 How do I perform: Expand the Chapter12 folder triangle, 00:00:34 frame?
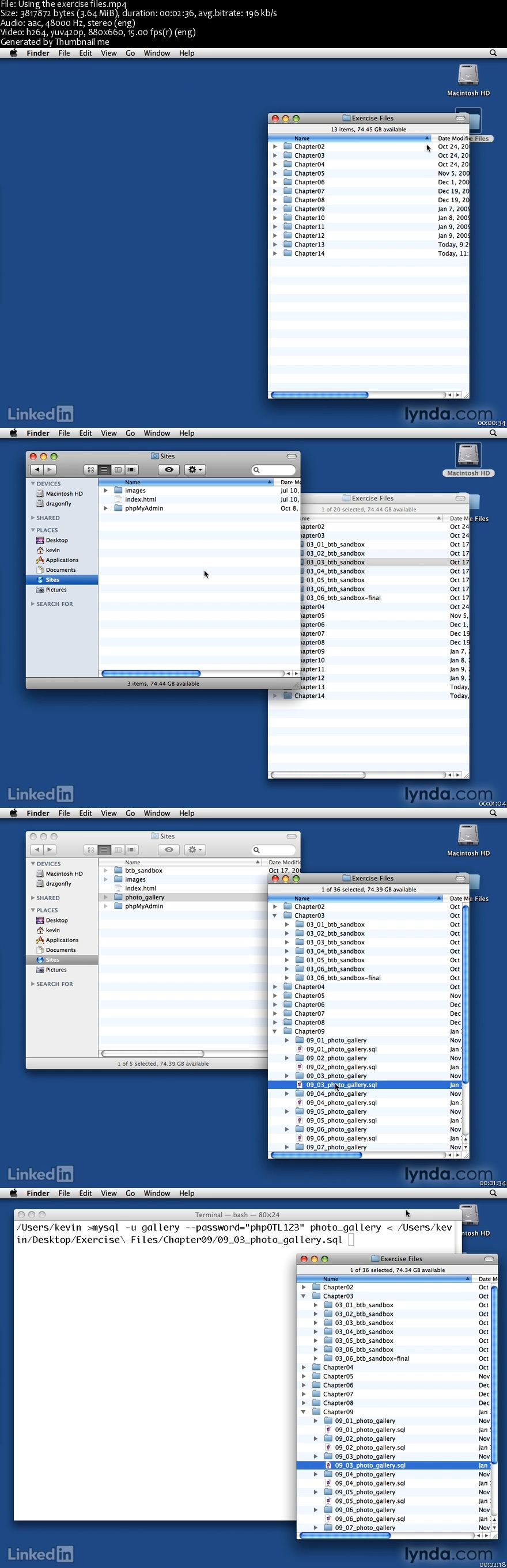(x=275, y=236)
